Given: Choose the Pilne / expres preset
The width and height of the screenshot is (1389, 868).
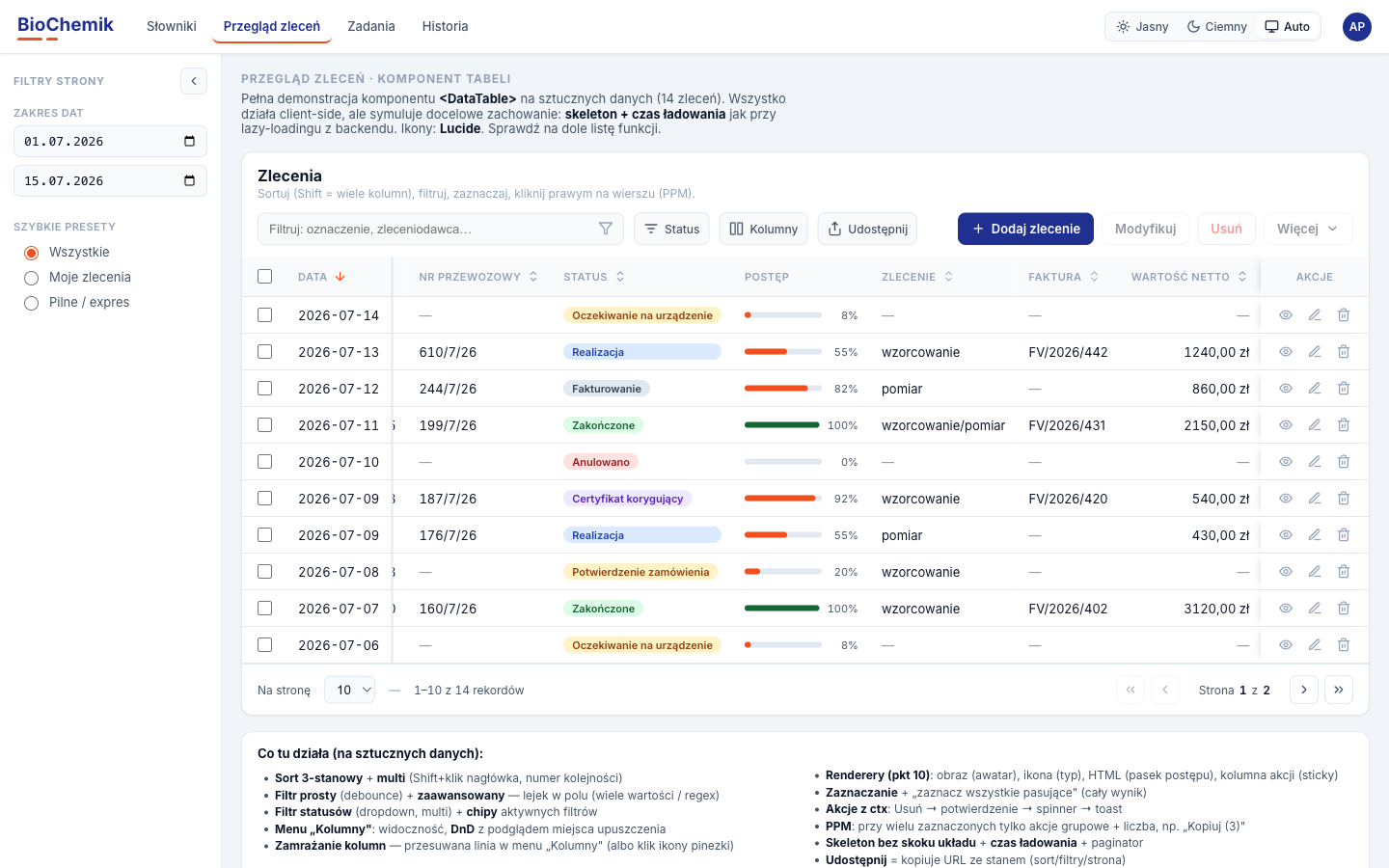Looking at the screenshot, I should [31, 303].
